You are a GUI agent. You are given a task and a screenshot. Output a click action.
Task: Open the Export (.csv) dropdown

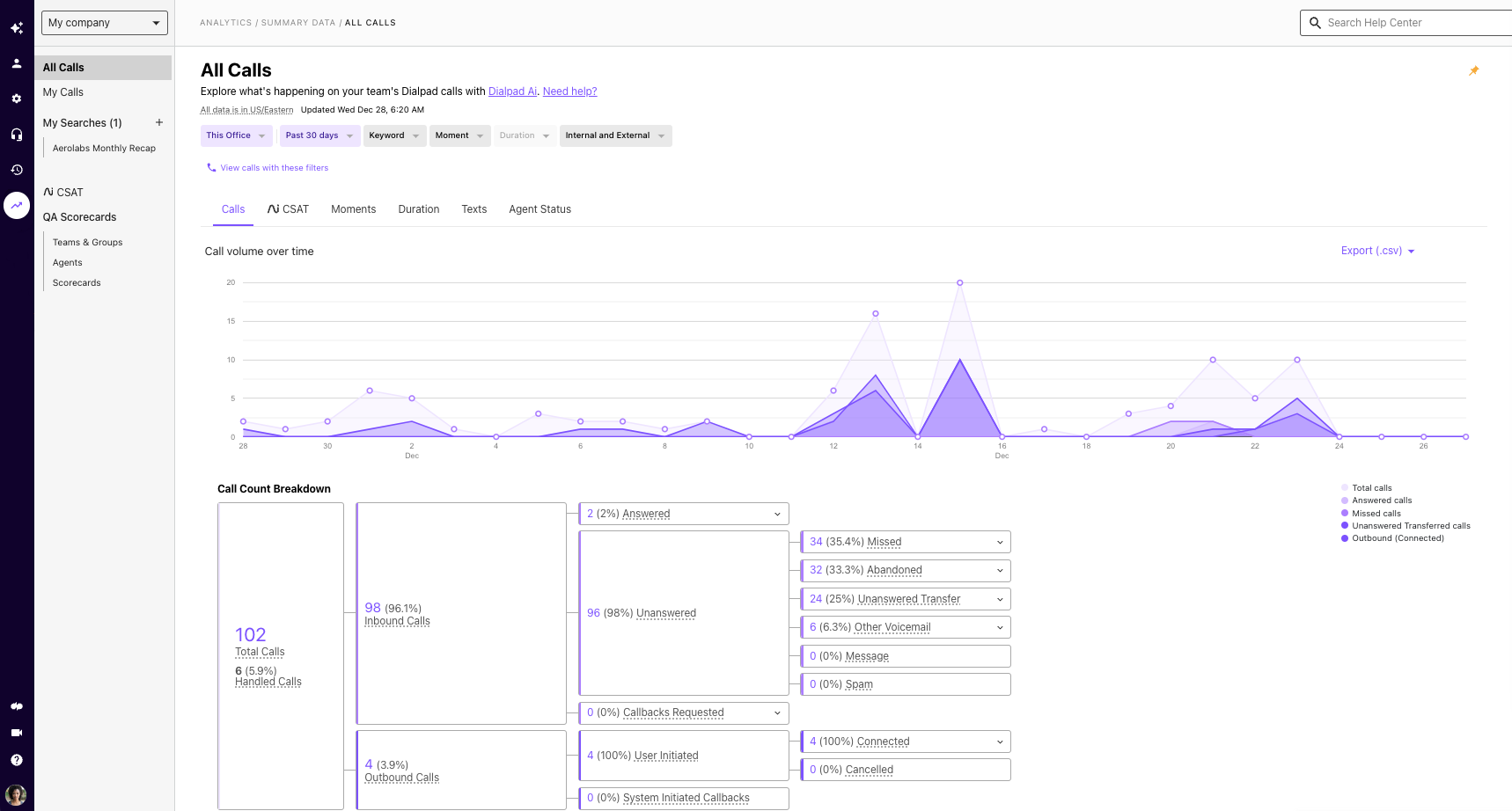[1377, 251]
